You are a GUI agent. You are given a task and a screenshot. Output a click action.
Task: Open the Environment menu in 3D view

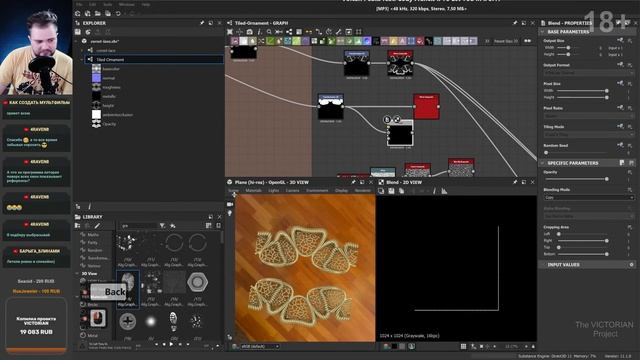pyautogui.click(x=317, y=191)
